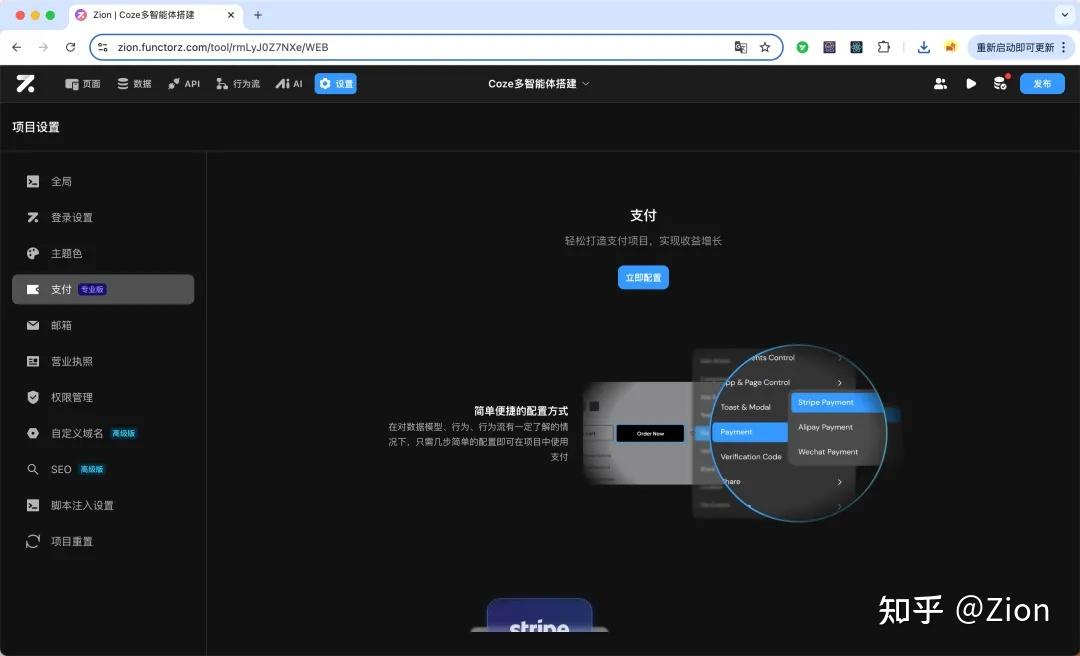Screen dimensions: 1080x656
Task: Select the 设置 (Settings) tab
Action: click(x=335, y=84)
